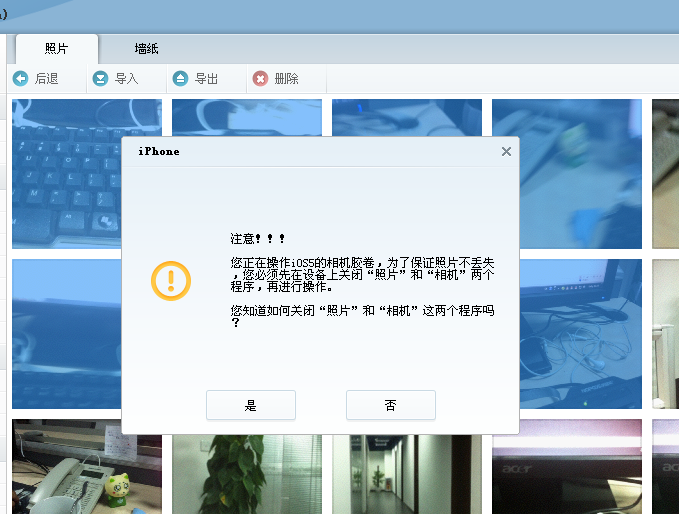Click the 删除 toolbar label
This screenshot has width=679, height=514.
[286, 78]
